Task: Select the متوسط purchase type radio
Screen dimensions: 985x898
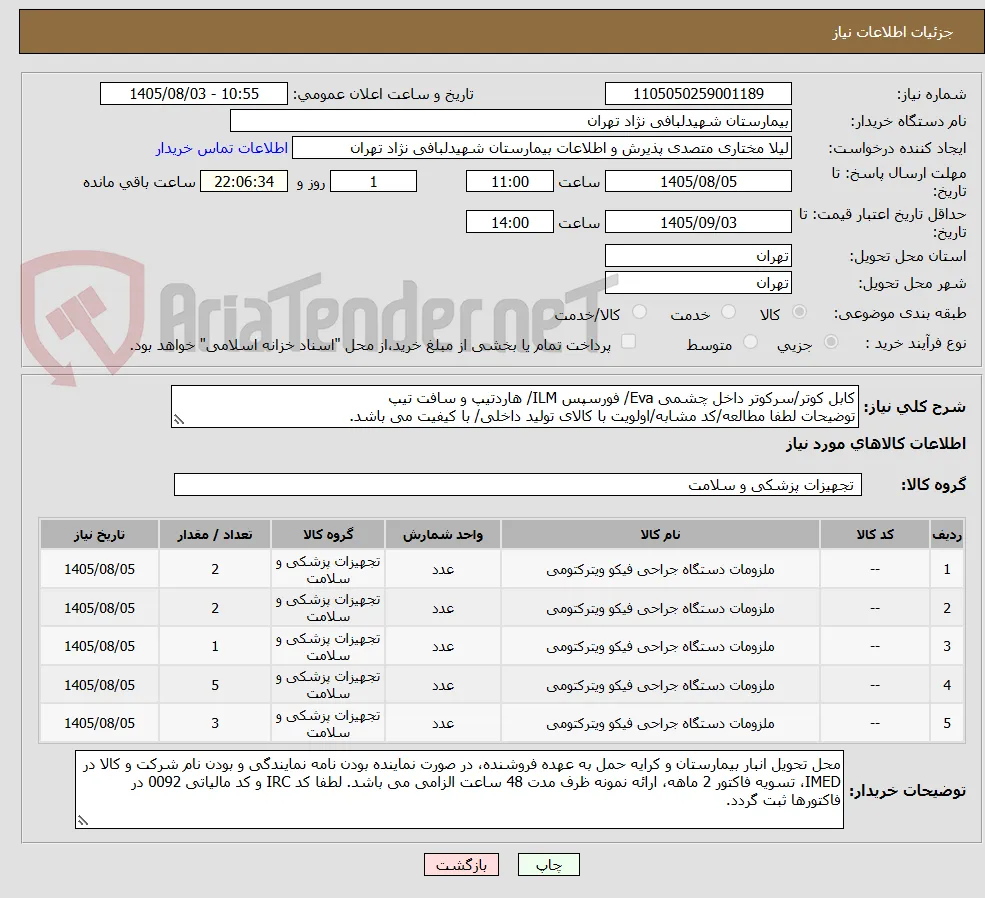Action: coord(750,342)
